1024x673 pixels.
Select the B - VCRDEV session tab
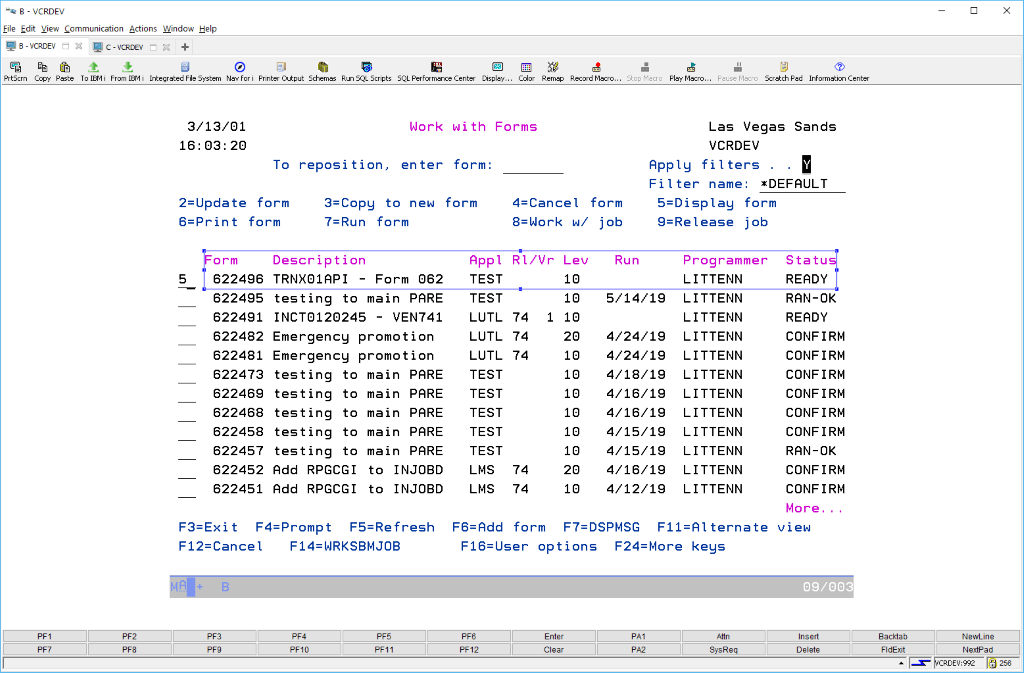pyautogui.click(x=37, y=46)
